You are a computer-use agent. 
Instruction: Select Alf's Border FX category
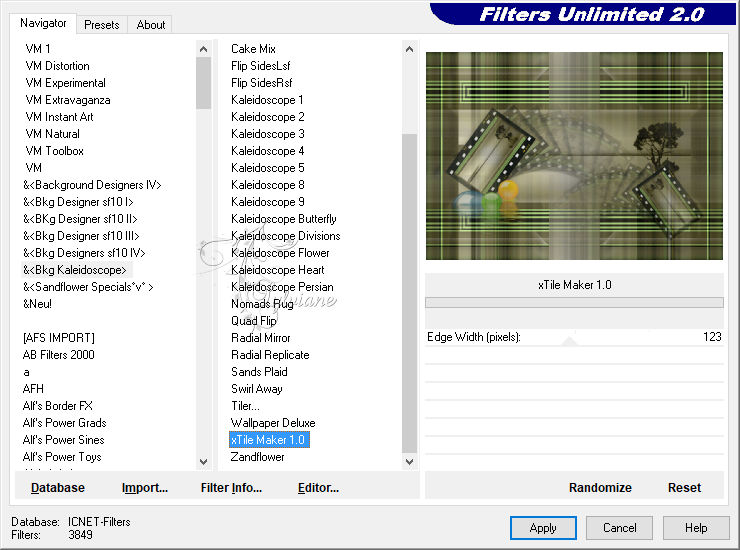pos(58,406)
